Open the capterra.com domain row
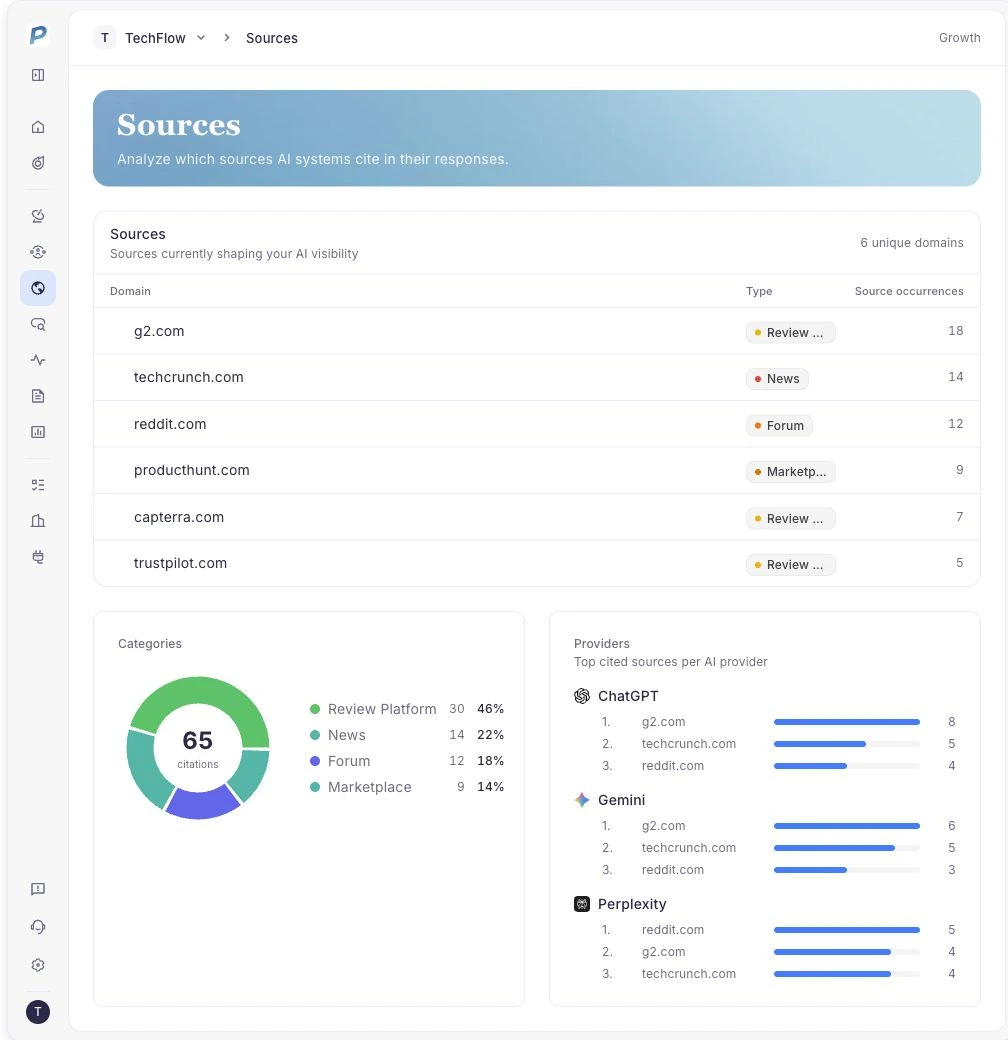Image resolution: width=1008 pixels, height=1040 pixels. coord(536,517)
